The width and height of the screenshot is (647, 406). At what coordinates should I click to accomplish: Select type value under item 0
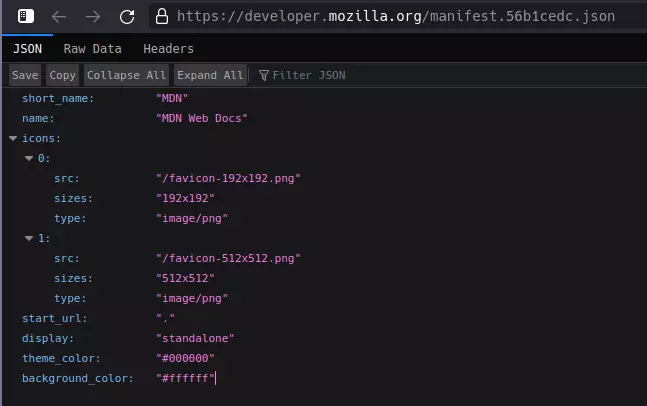tap(192, 218)
